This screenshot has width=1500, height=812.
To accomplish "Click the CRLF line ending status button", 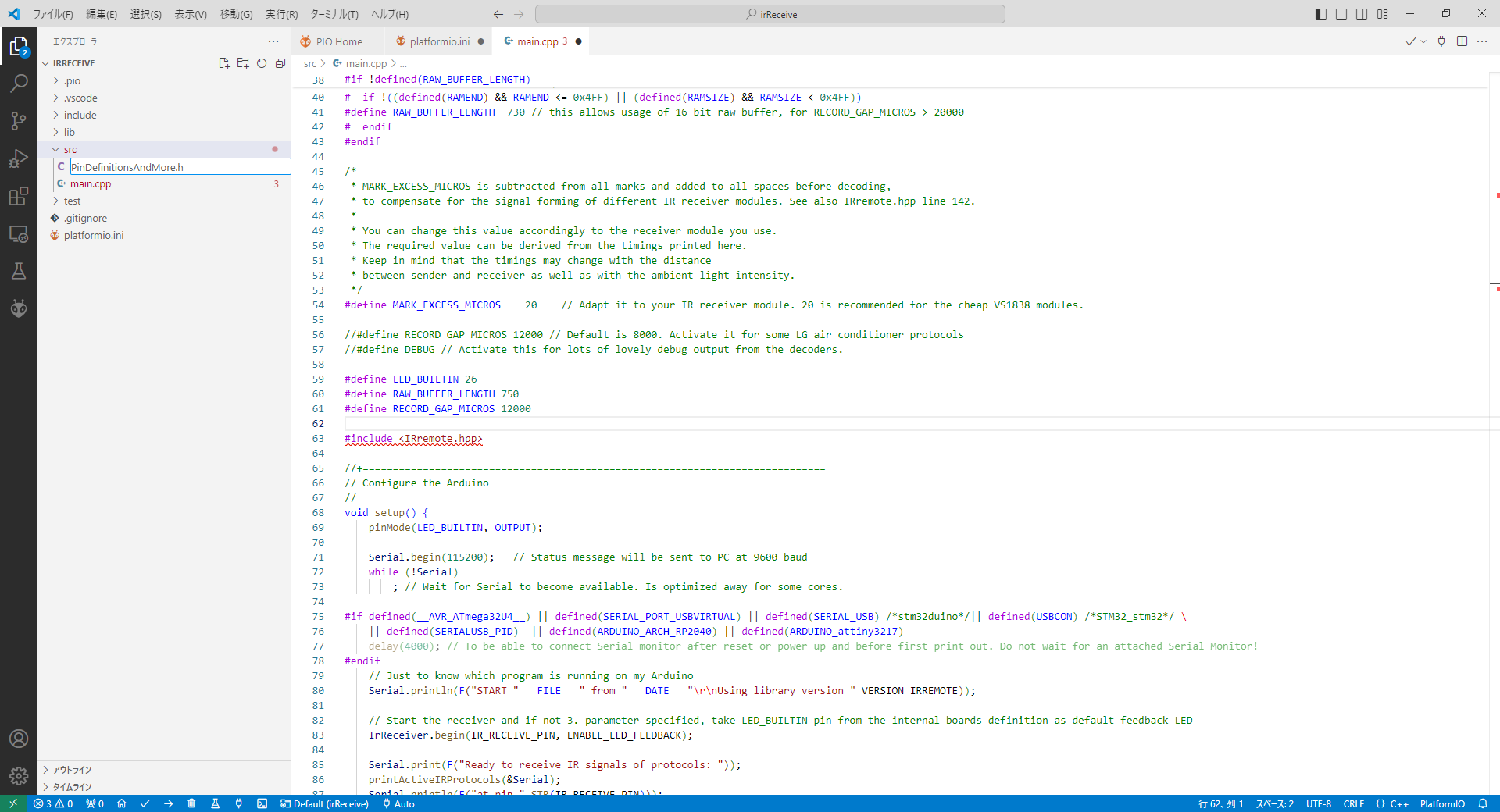I will click(1353, 803).
